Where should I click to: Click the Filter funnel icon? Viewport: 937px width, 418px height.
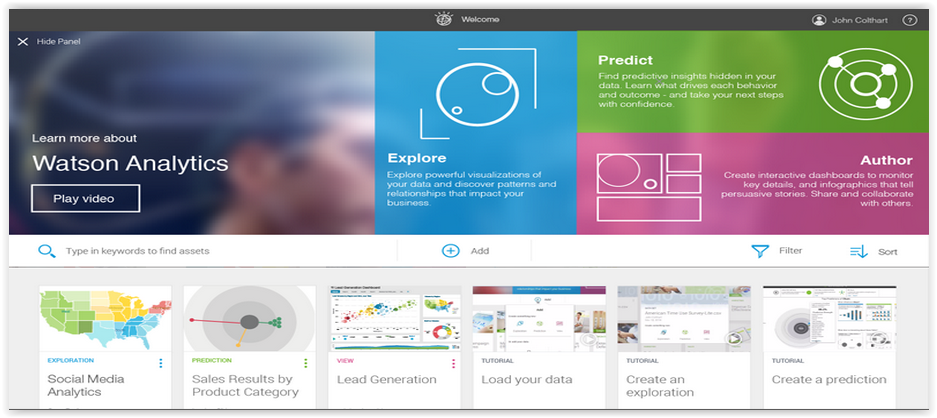point(760,251)
